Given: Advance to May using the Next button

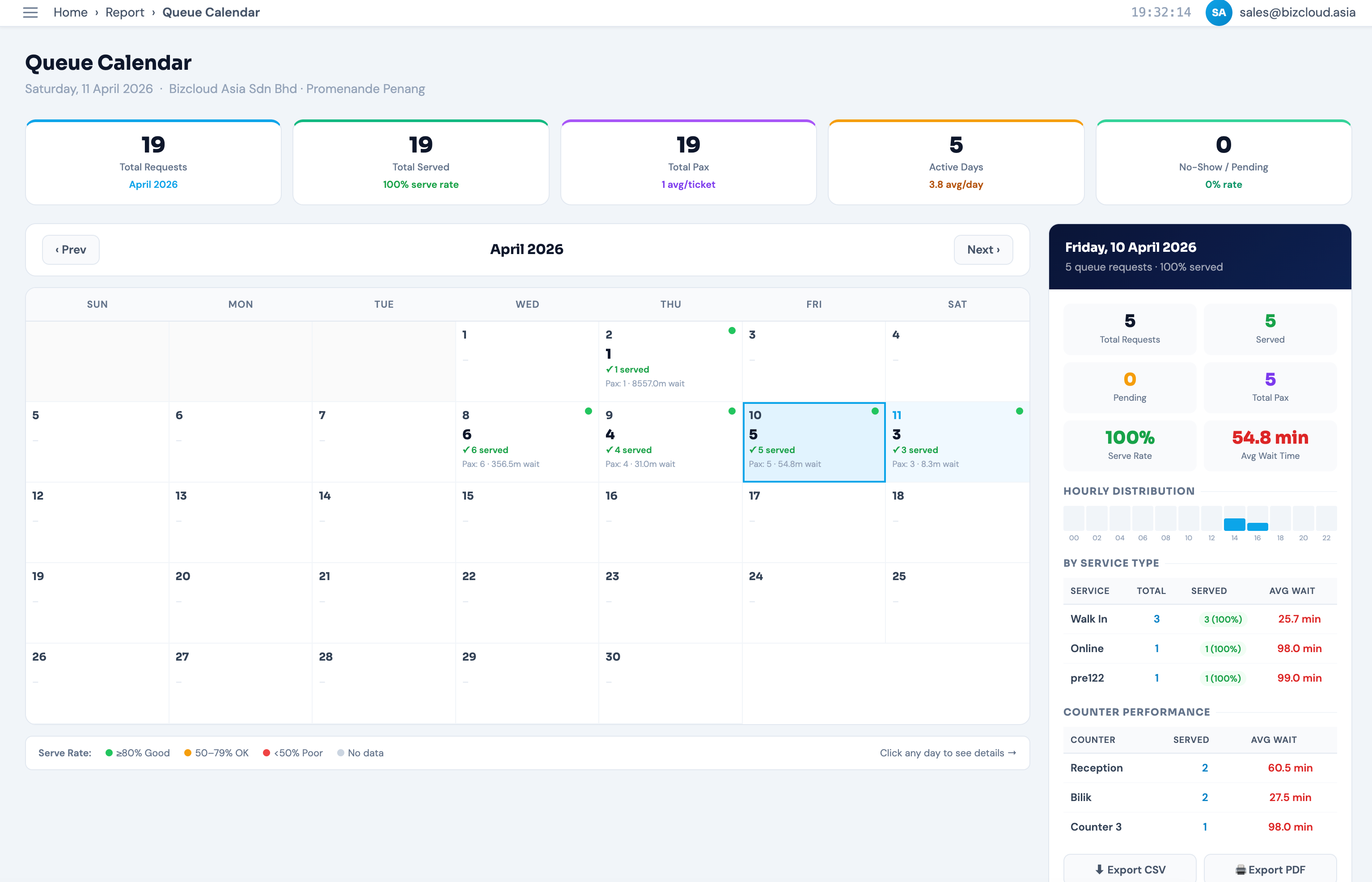Looking at the screenshot, I should [982, 249].
